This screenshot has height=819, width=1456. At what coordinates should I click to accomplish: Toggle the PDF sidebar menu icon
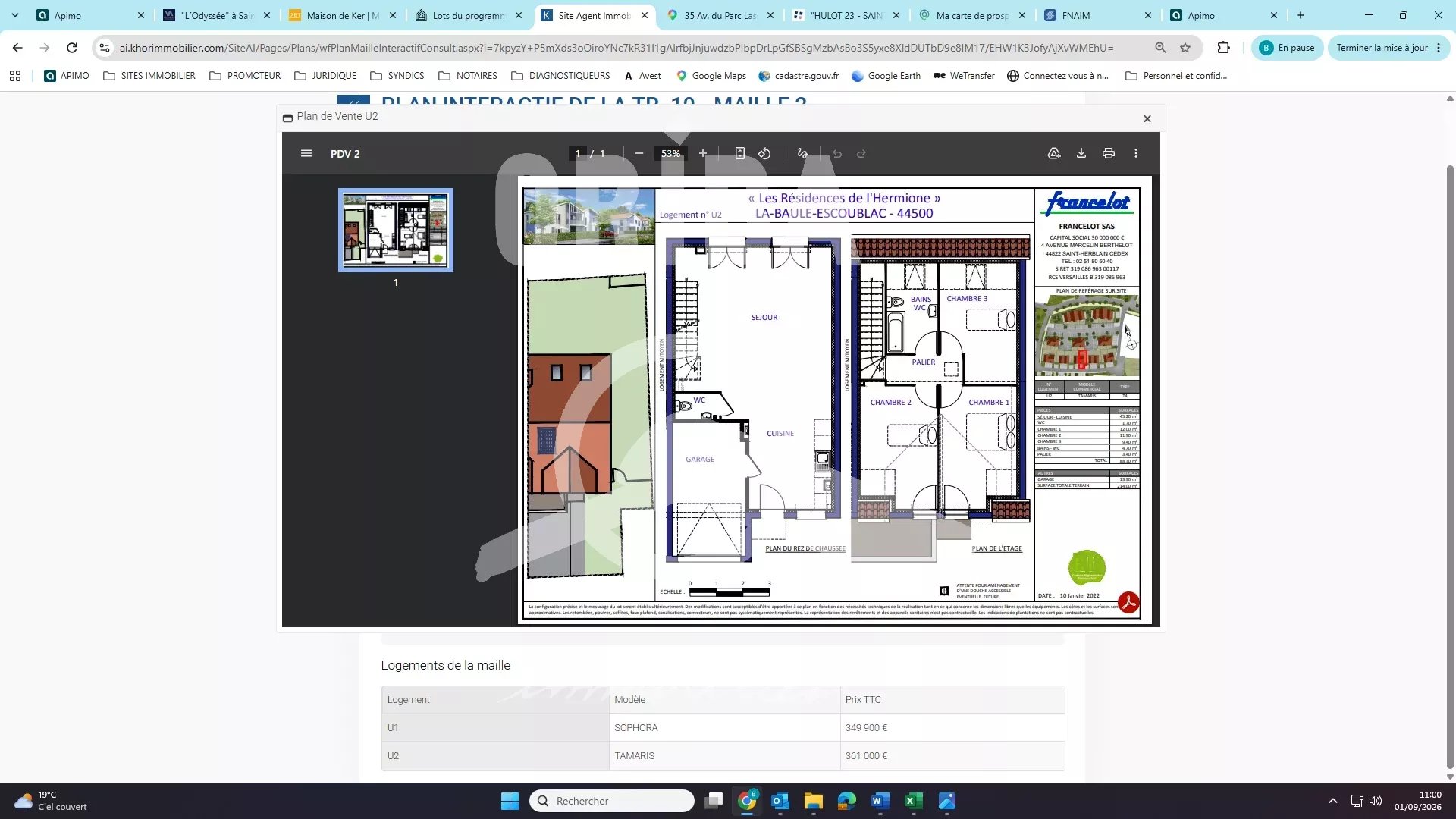coord(306,153)
